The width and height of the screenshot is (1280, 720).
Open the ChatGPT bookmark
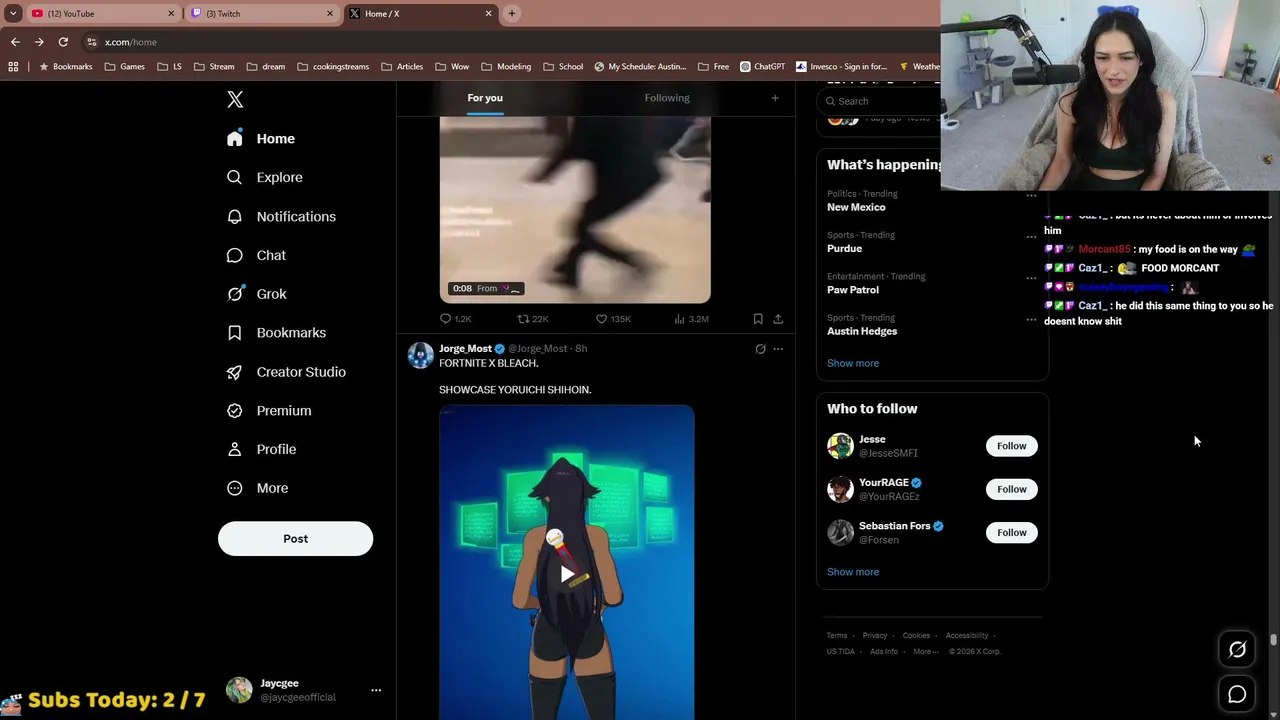point(763,67)
